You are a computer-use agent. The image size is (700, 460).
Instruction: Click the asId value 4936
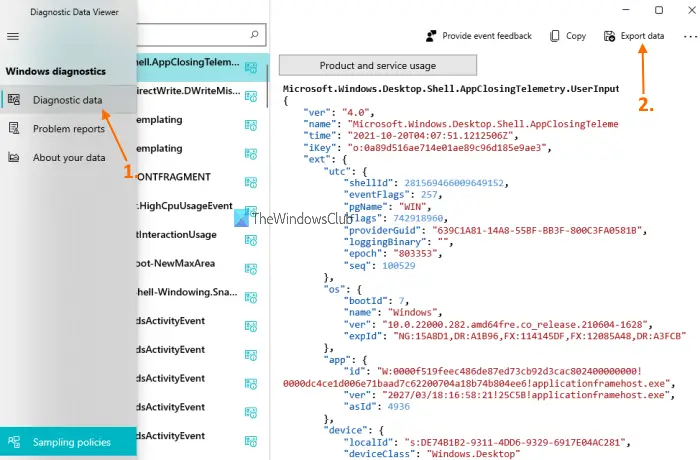tap(399, 406)
